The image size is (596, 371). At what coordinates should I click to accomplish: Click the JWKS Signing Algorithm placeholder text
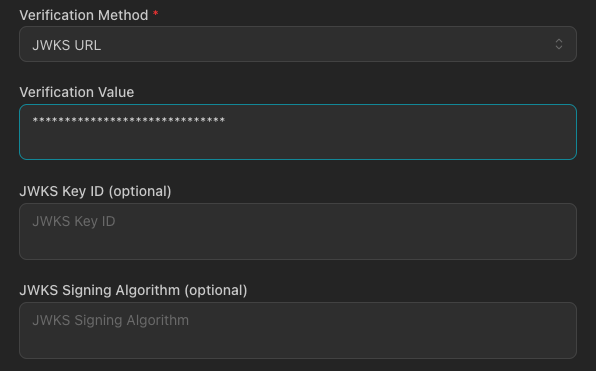click(111, 320)
